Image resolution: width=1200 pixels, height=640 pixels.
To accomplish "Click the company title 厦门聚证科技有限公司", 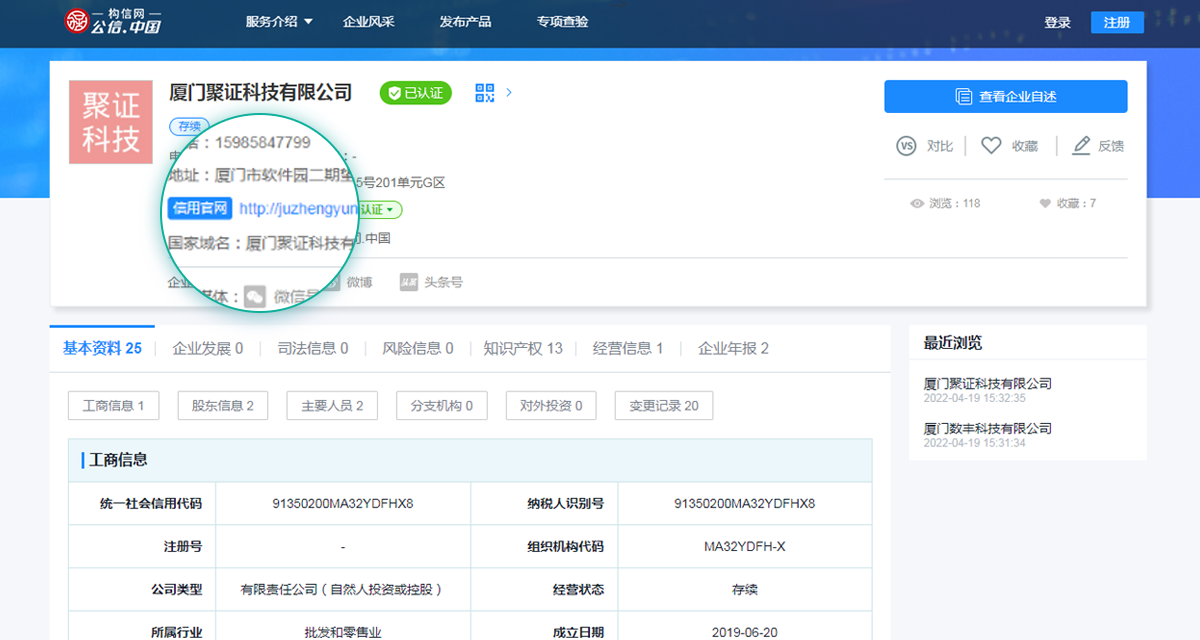I will click(261, 92).
